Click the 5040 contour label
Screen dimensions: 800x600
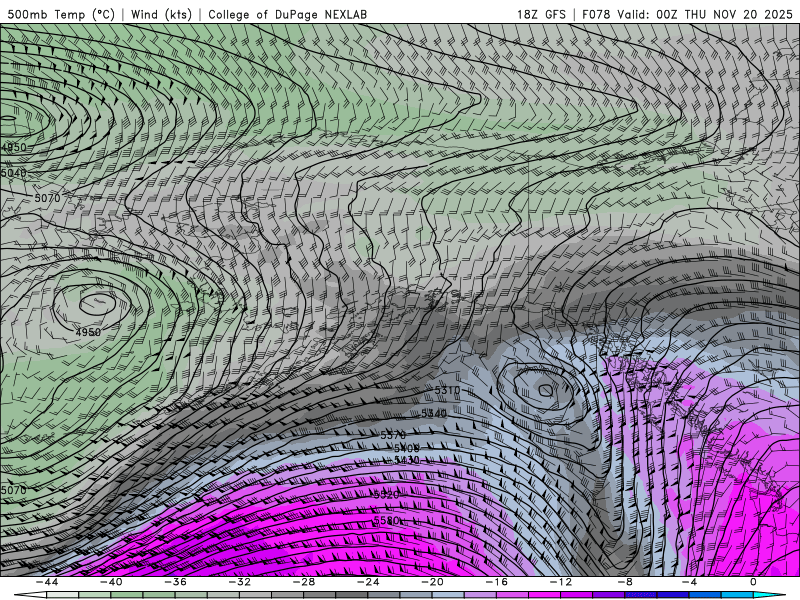pyautogui.click(x=13, y=173)
